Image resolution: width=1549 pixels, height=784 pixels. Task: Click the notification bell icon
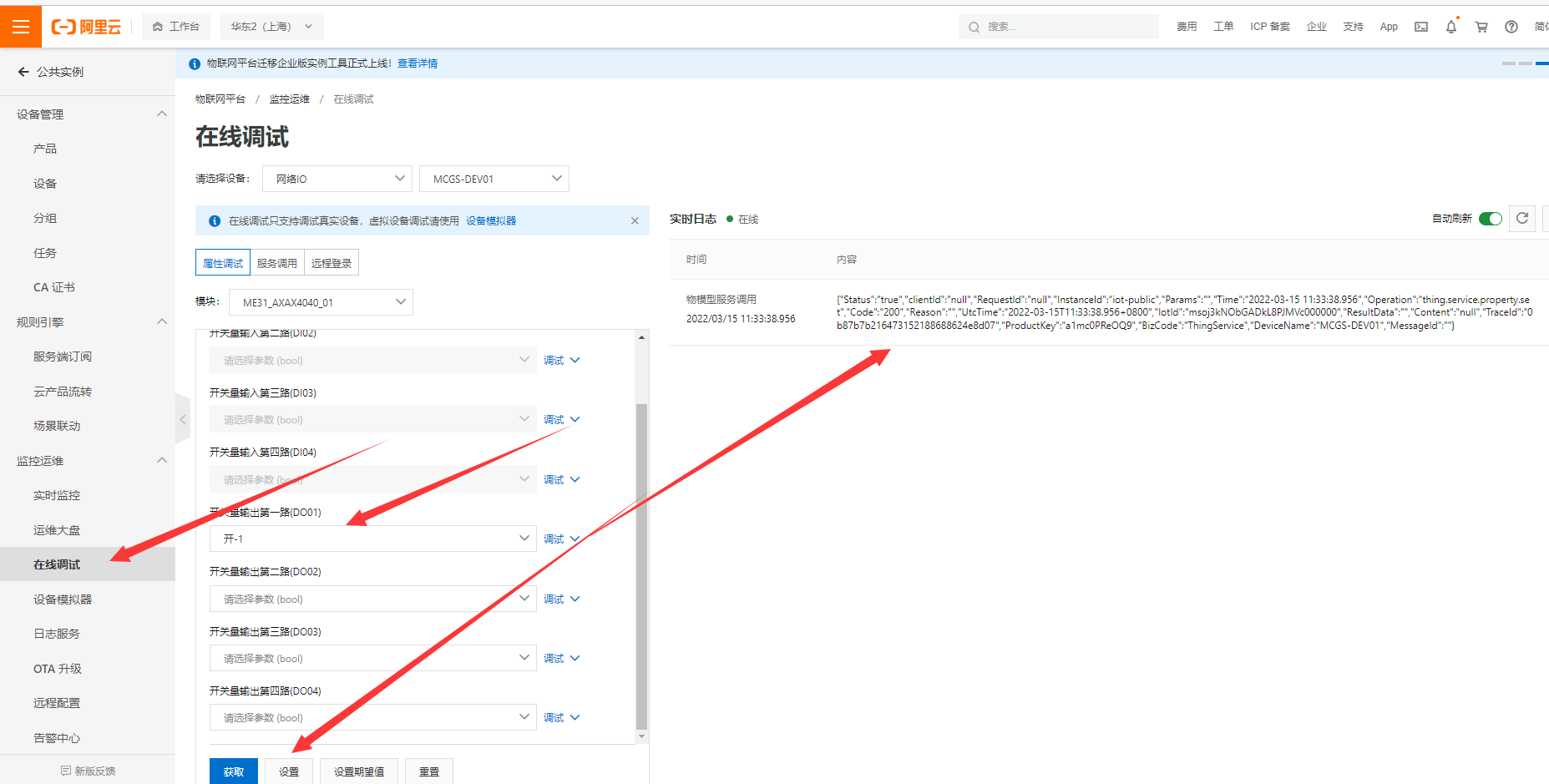tap(1451, 27)
